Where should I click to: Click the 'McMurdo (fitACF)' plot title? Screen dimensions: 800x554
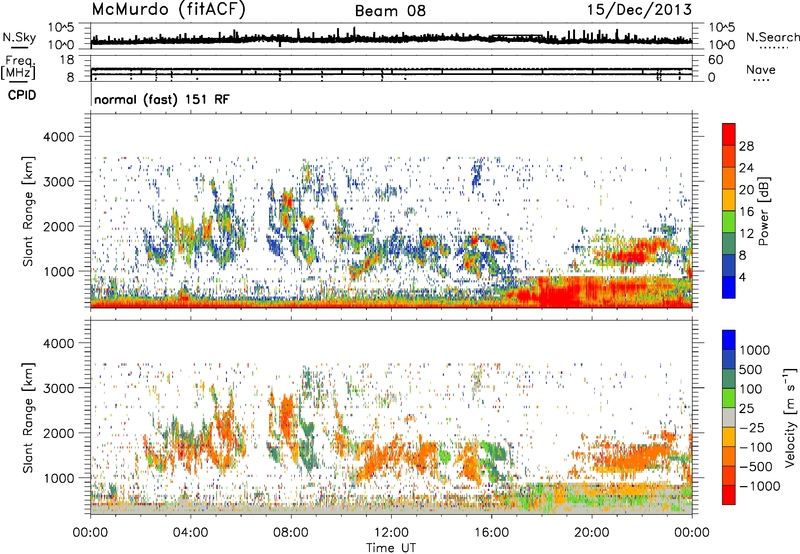pos(168,10)
